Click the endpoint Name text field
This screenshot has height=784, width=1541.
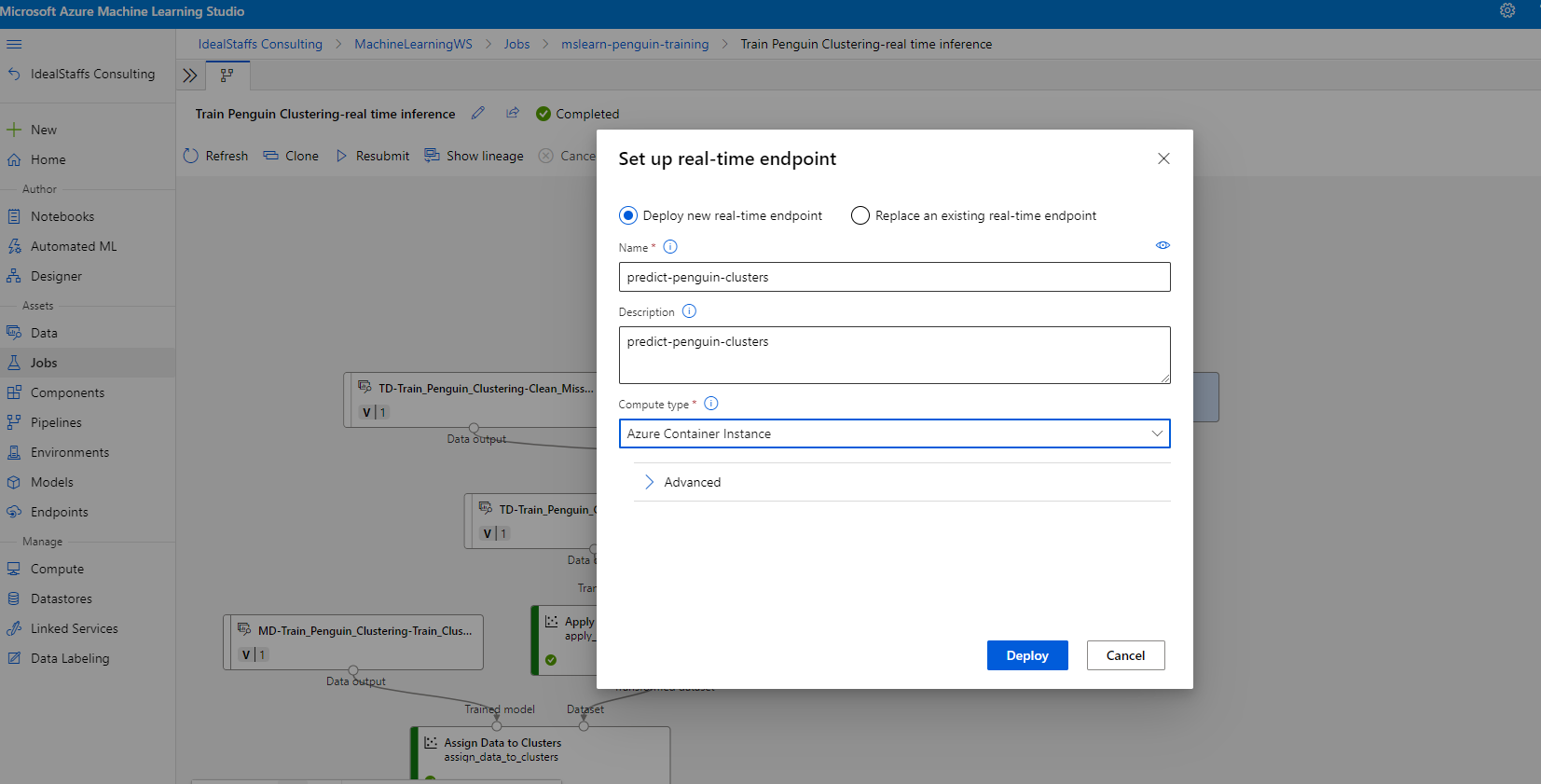(x=894, y=277)
